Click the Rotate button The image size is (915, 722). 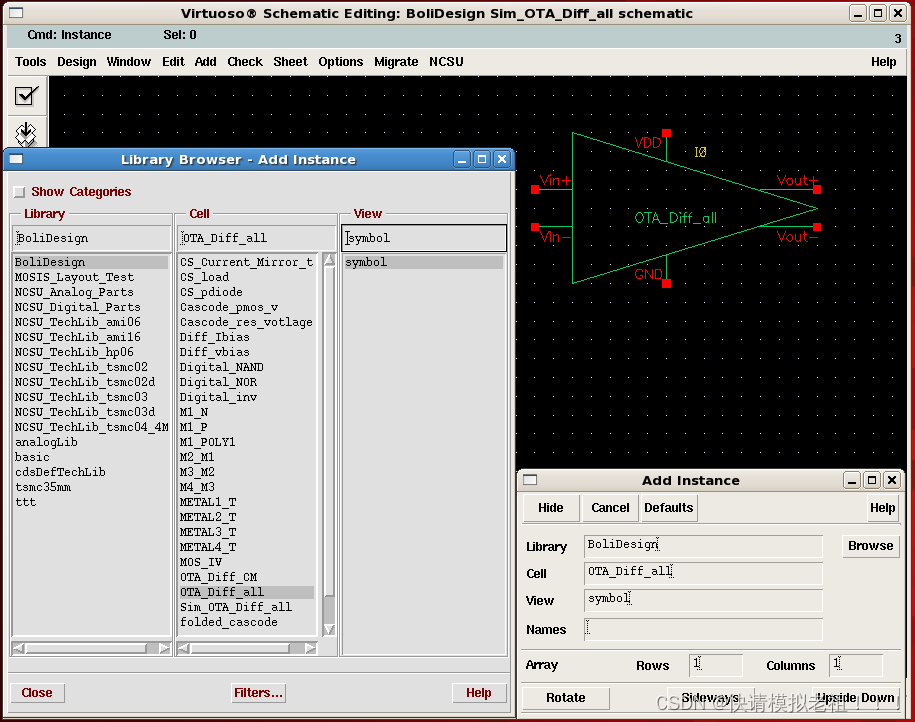tap(565, 698)
